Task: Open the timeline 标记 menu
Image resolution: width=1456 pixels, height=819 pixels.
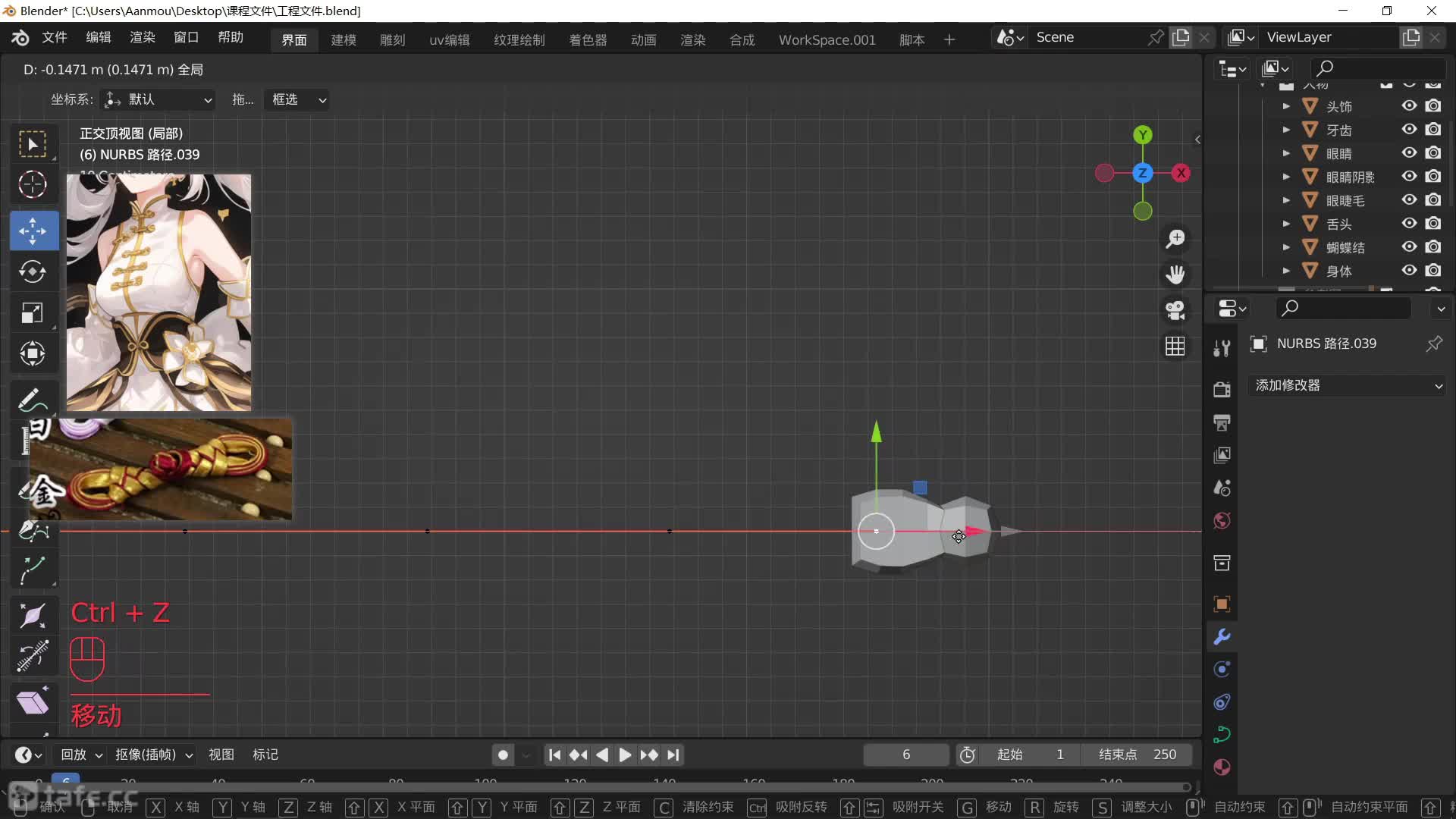Action: (x=265, y=755)
